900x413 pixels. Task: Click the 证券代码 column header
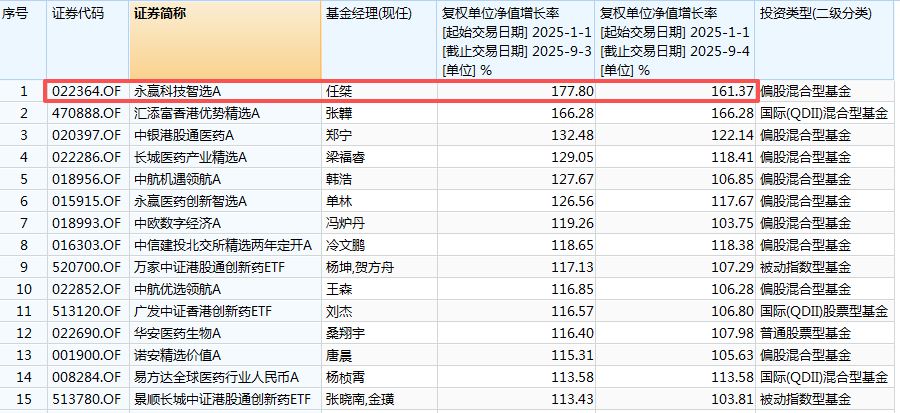point(88,40)
